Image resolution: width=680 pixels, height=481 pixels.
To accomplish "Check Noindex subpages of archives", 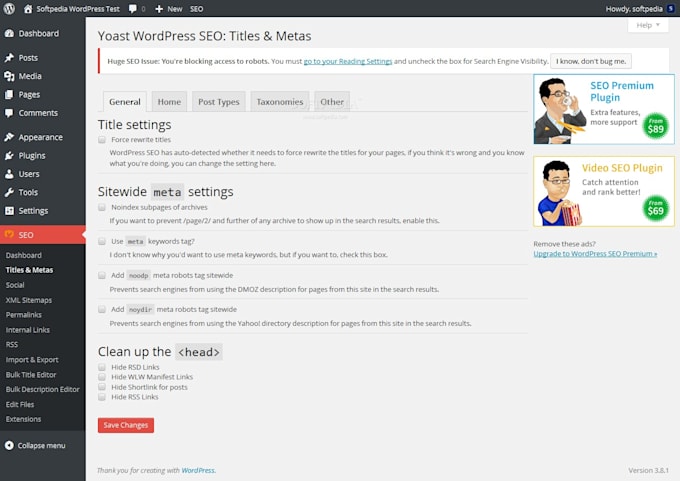I will [102, 207].
